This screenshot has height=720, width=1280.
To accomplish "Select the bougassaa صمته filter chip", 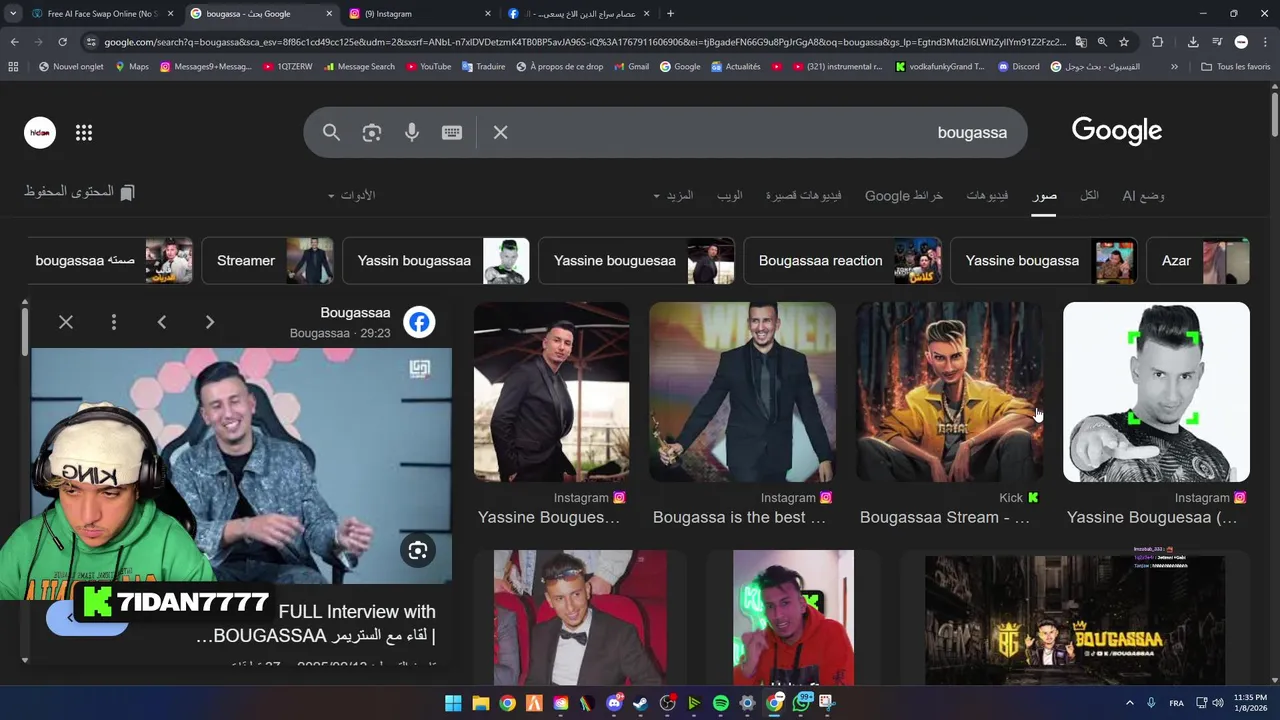I will point(110,260).
